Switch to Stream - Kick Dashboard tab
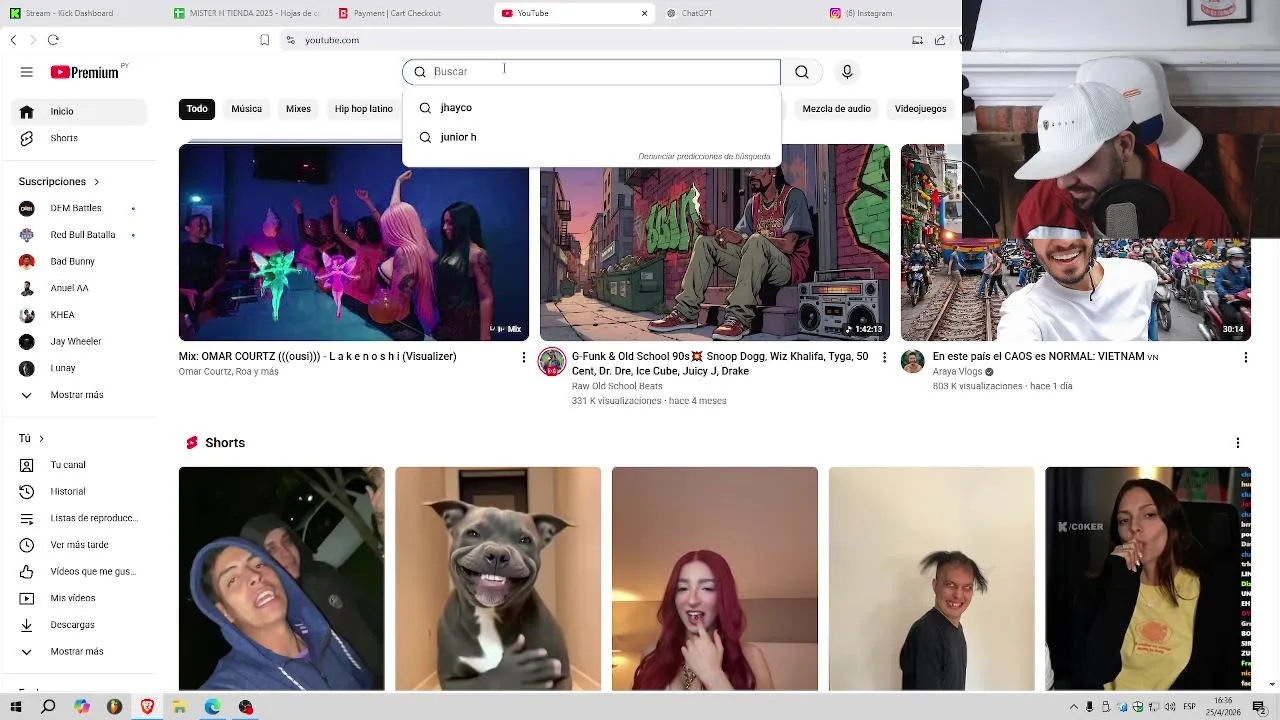This screenshot has width=1280, height=720. (x=82, y=13)
